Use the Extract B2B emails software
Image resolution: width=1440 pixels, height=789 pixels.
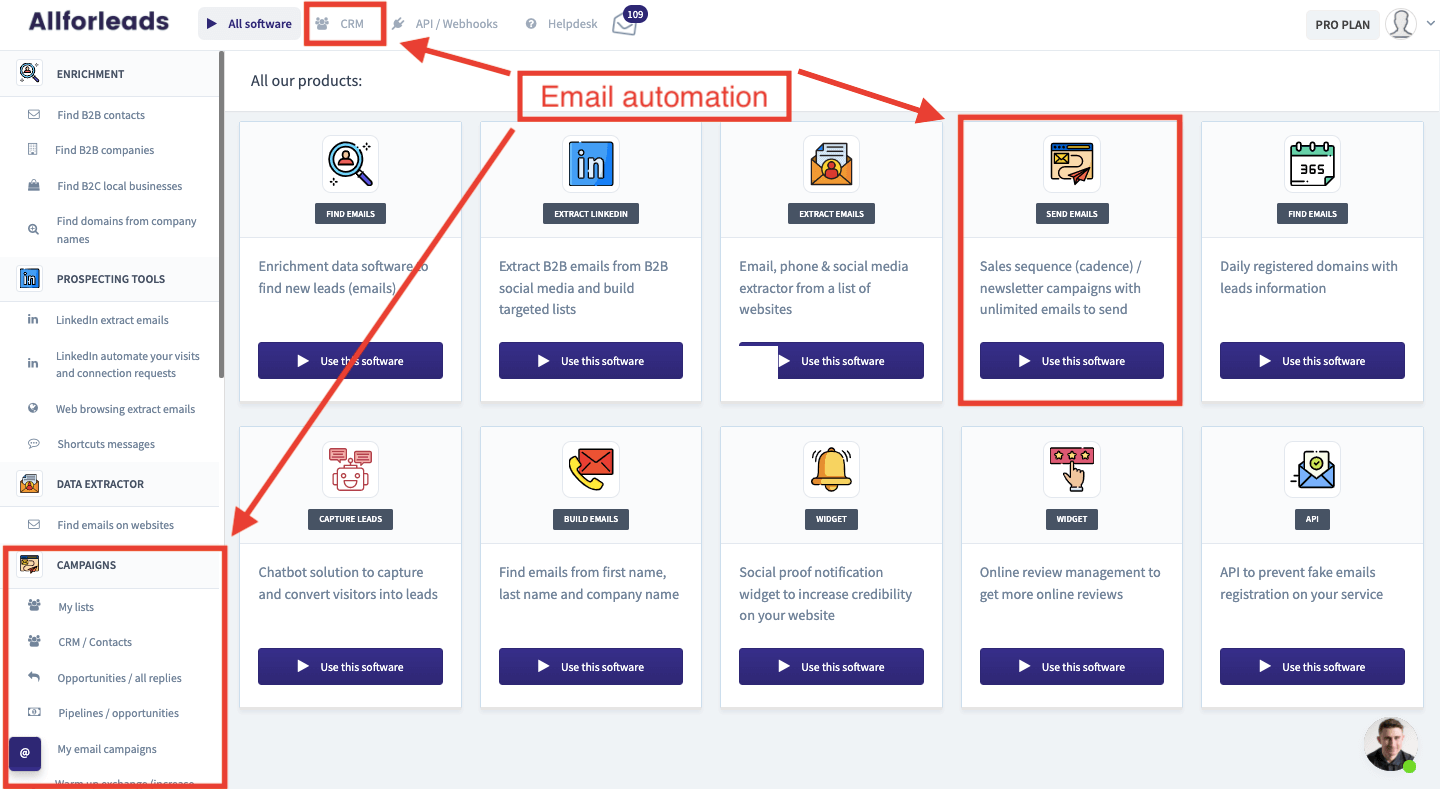[591, 361]
